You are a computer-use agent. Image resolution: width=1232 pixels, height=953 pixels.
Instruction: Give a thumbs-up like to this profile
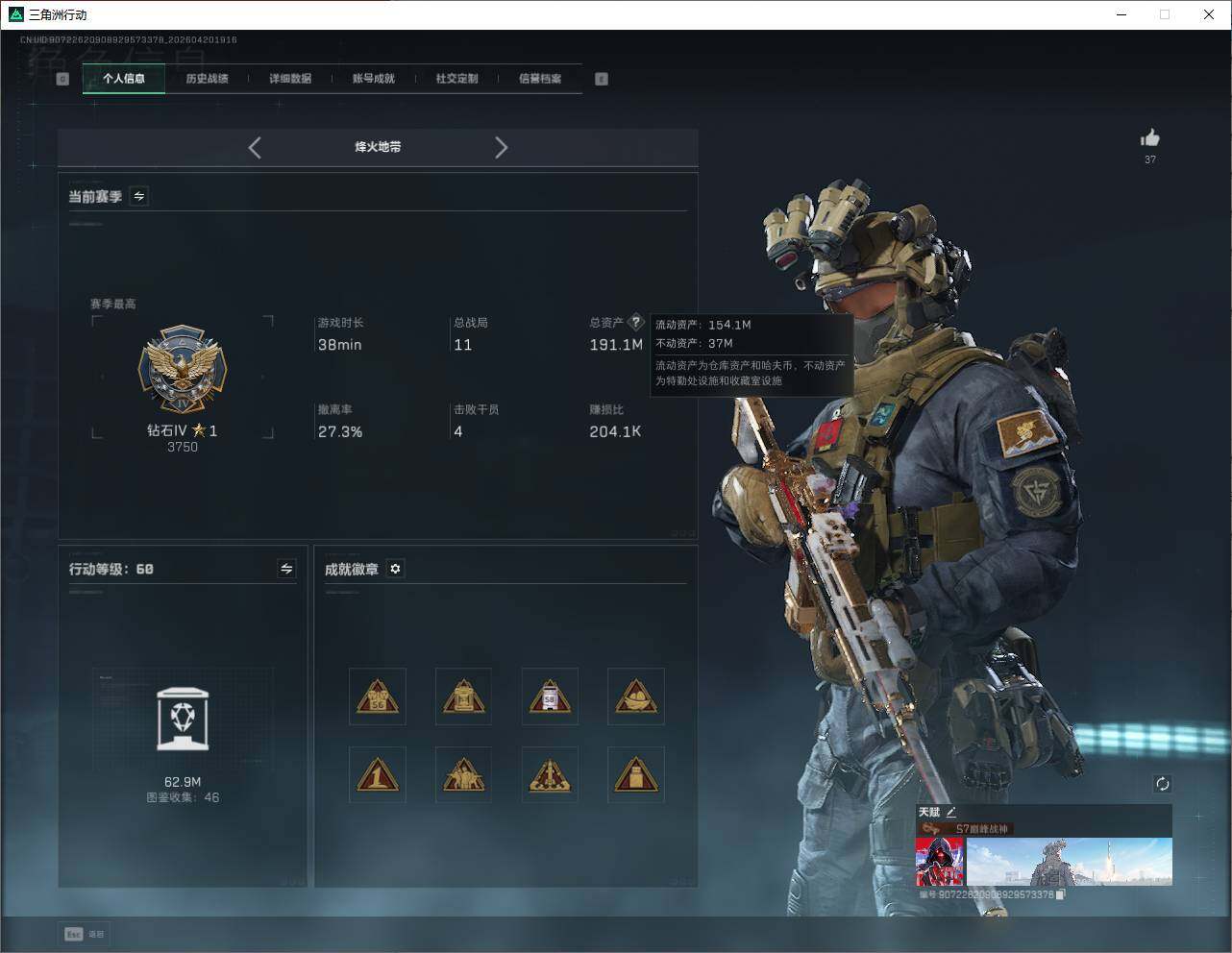1150,138
